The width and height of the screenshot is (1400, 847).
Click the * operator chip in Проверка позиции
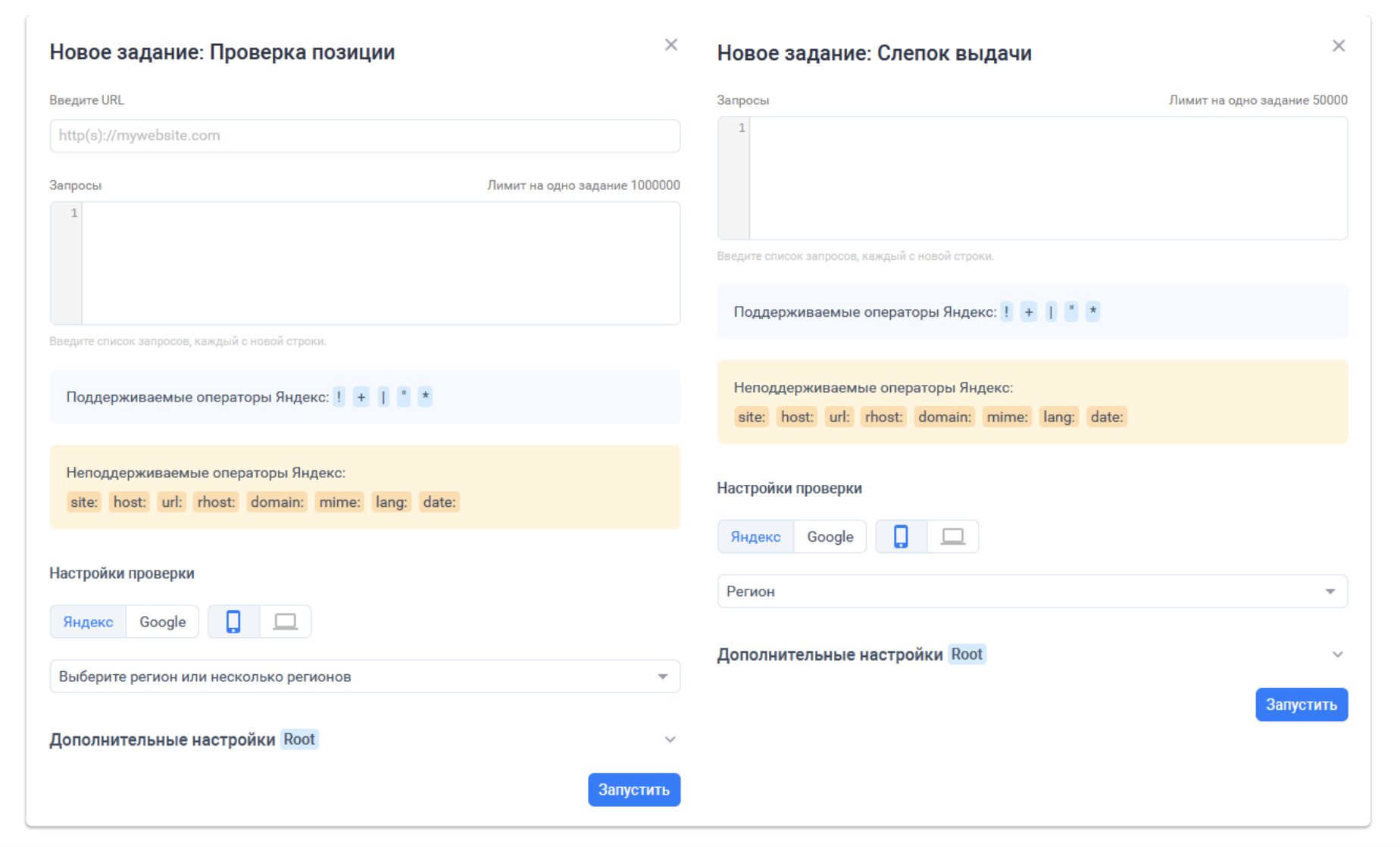pos(426,397)
